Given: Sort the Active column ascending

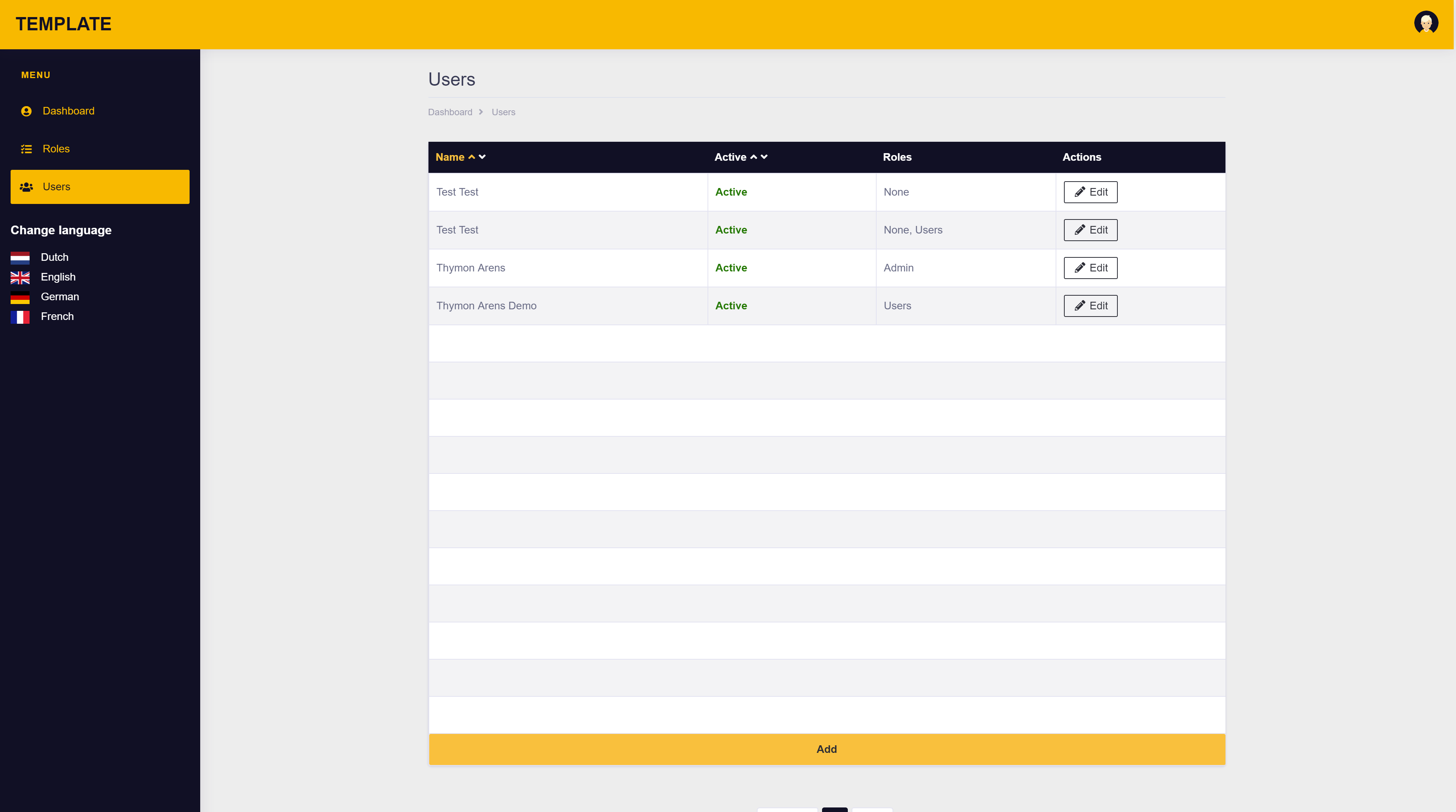Looking at the screenshot, I should point(753,157).
